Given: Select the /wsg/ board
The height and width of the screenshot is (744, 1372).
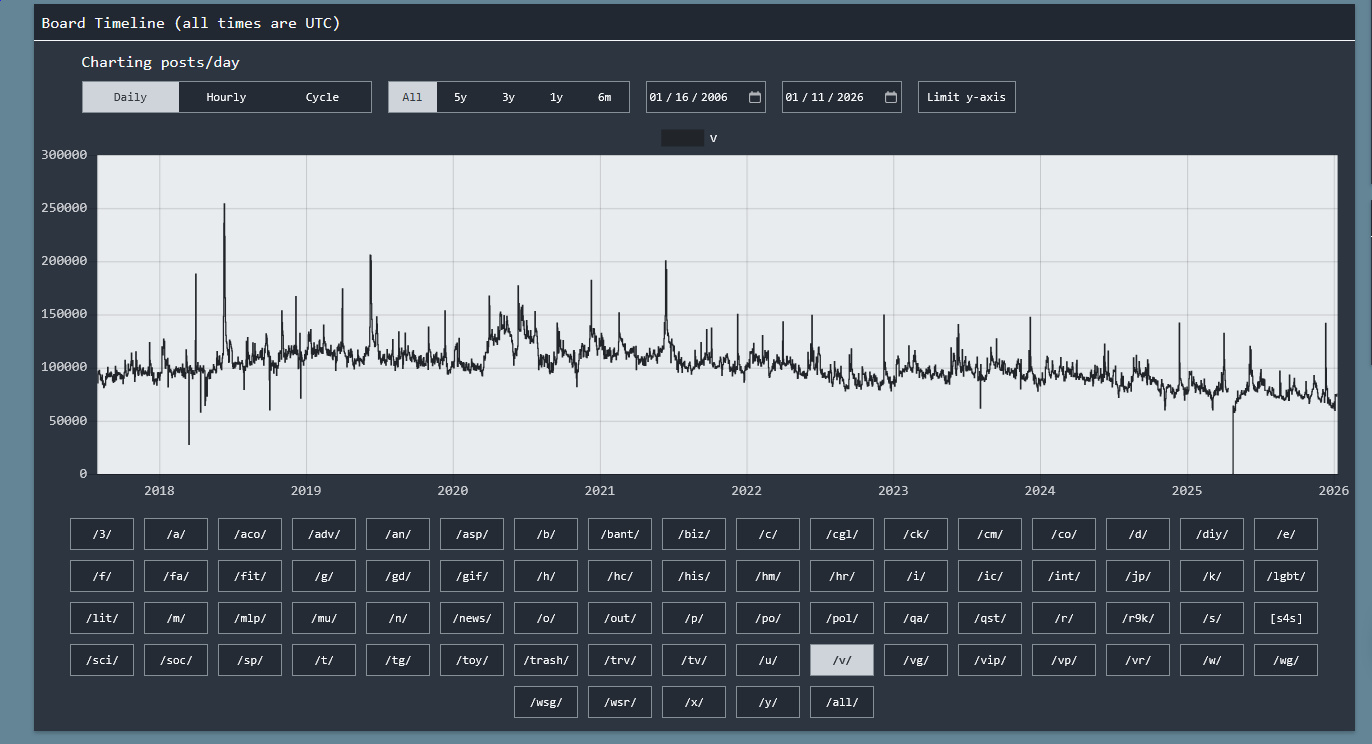Looking at the screenshot, I should [546, 702].
